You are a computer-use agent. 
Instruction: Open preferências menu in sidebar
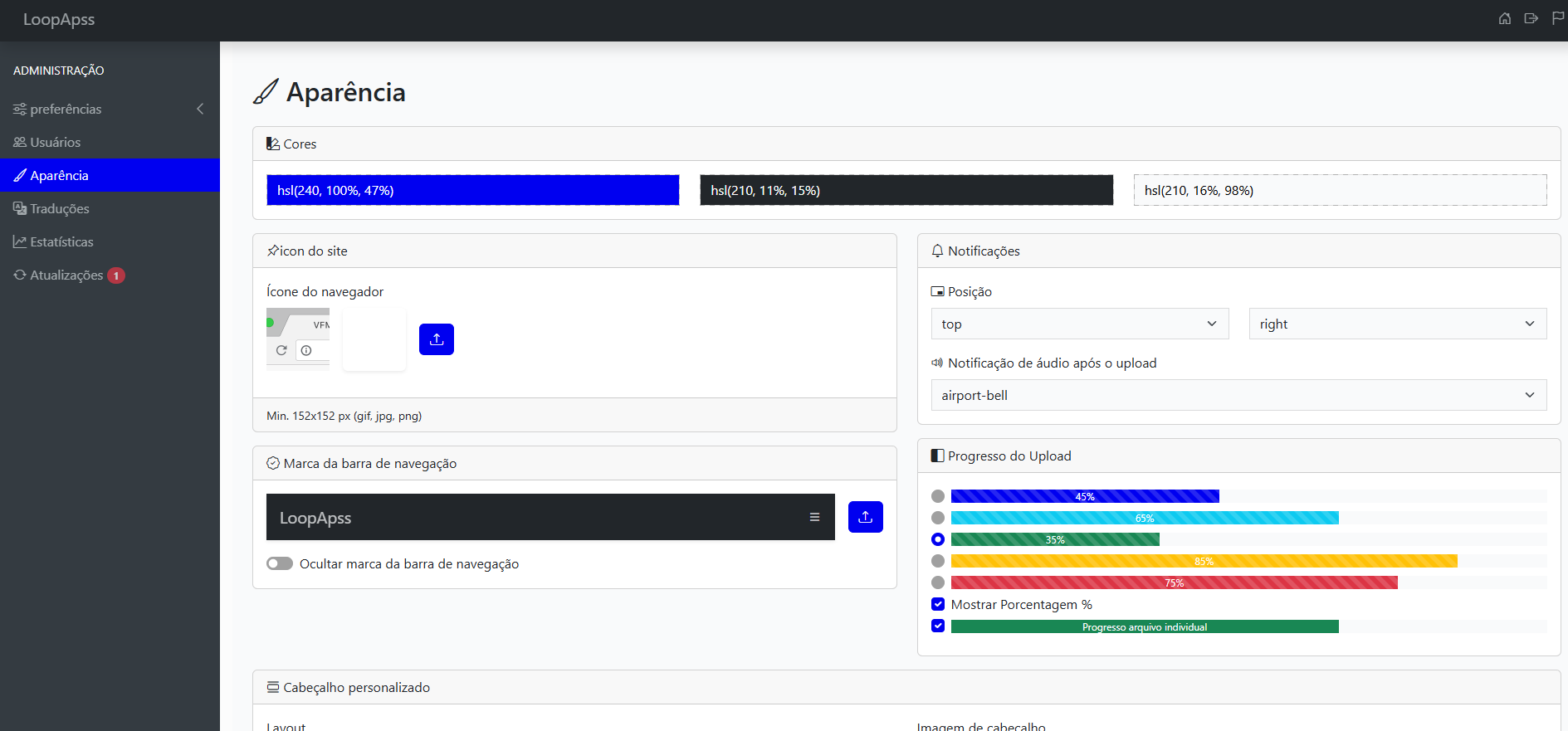(110, 109)
